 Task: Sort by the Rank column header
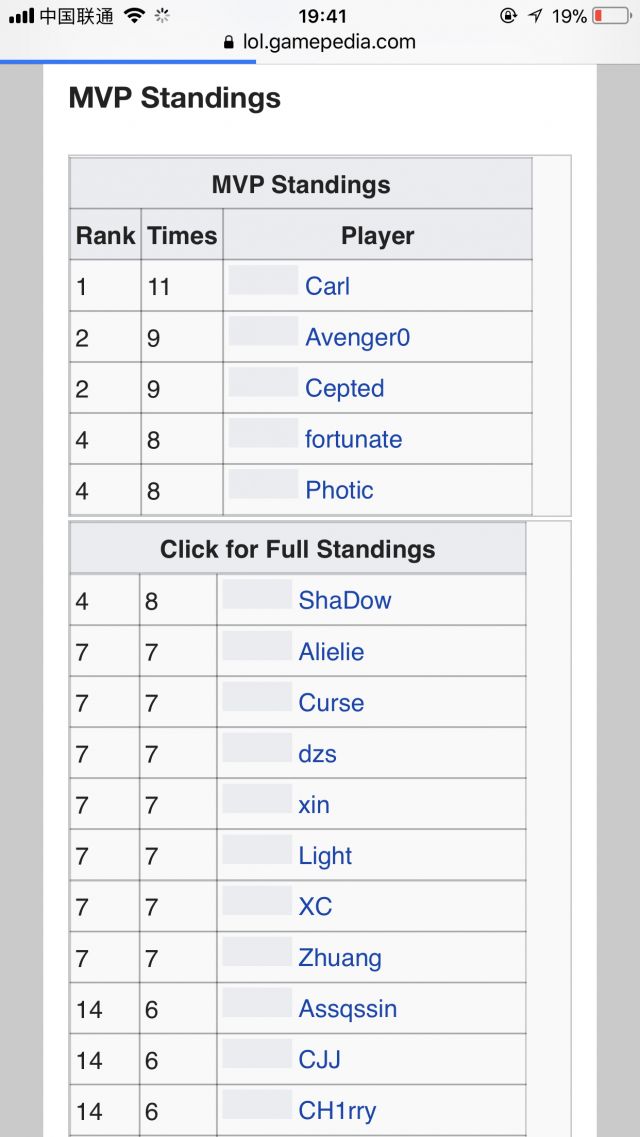[105, 236]
